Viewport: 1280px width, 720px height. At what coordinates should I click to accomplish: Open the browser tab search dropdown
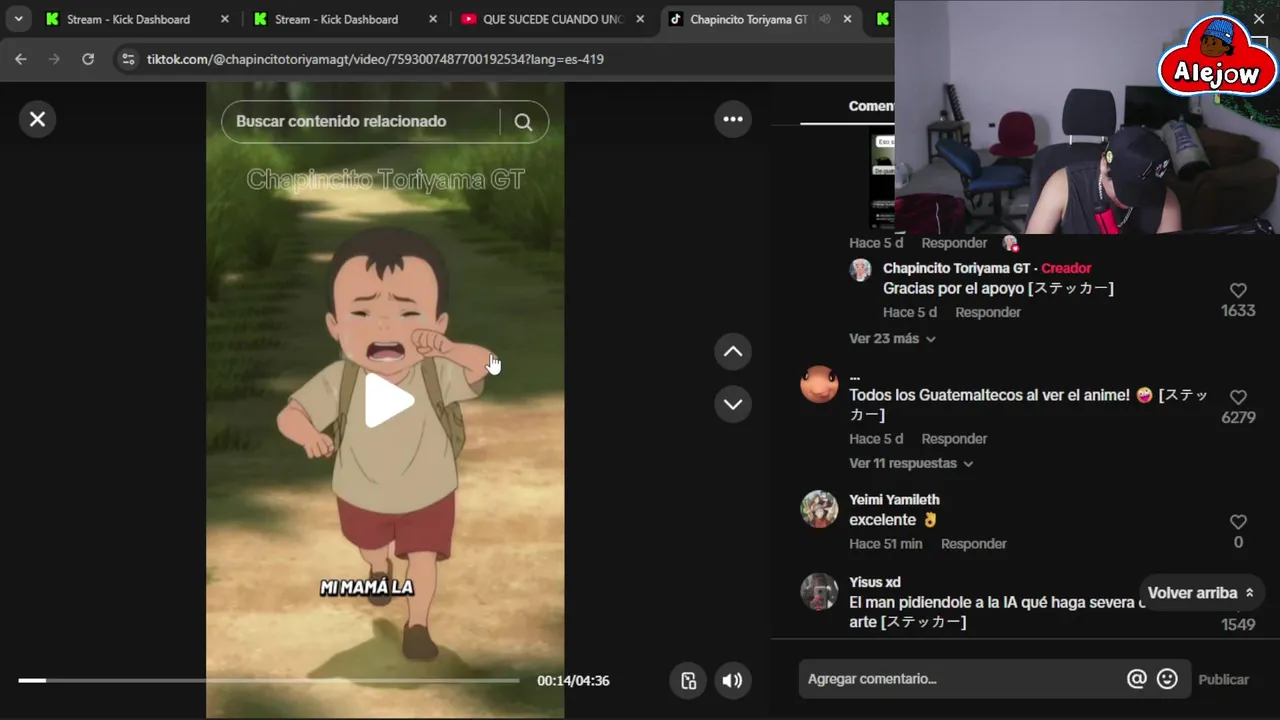coord(18,19)
